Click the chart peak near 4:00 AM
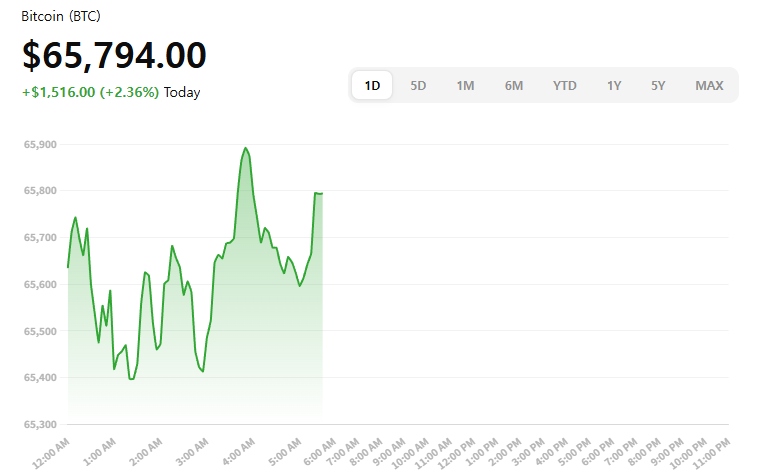The width and height of the screenshot is (760, 472). (x=245, y=148)
